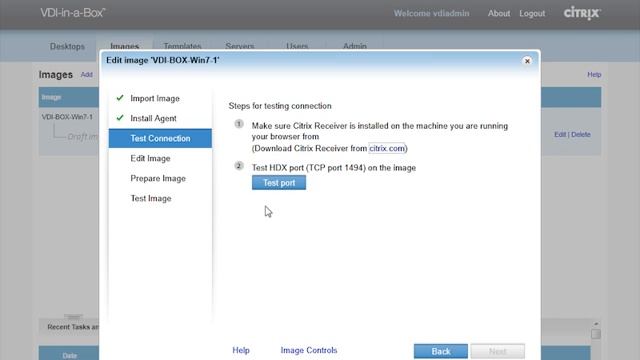Click the Citrix logo
640x360 pixels.
point(582,13)
